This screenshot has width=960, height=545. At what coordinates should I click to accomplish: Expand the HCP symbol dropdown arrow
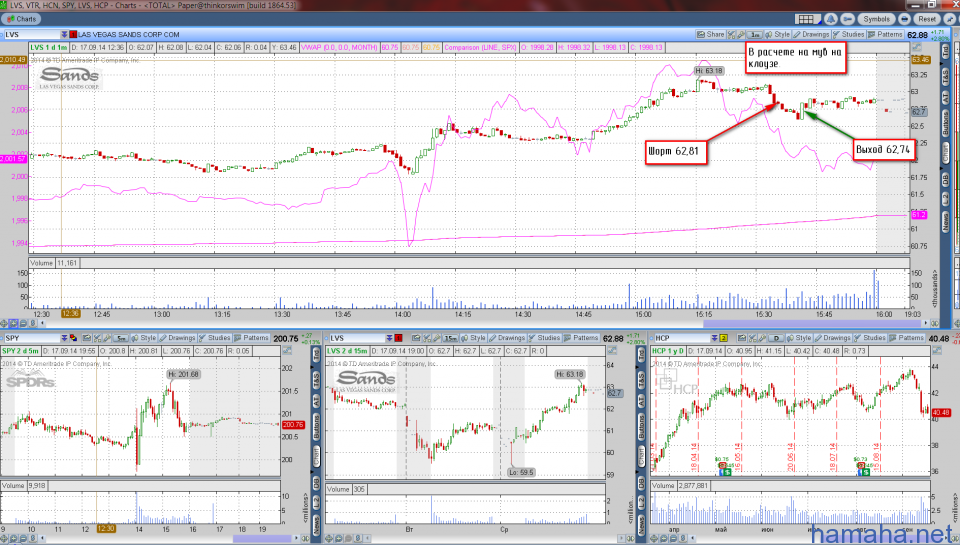coord(714,338)
